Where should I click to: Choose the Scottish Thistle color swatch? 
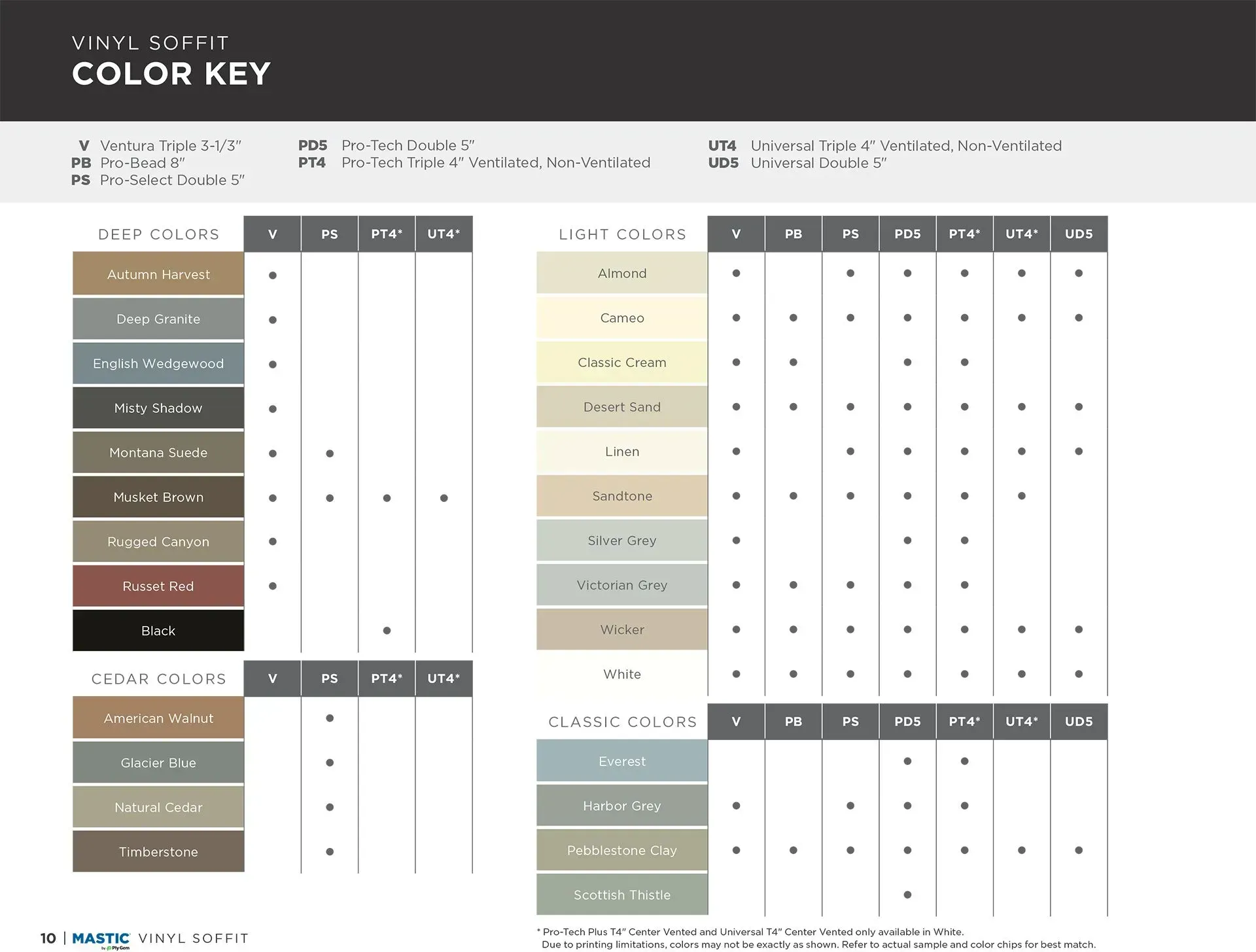click(x=621, y=894)
